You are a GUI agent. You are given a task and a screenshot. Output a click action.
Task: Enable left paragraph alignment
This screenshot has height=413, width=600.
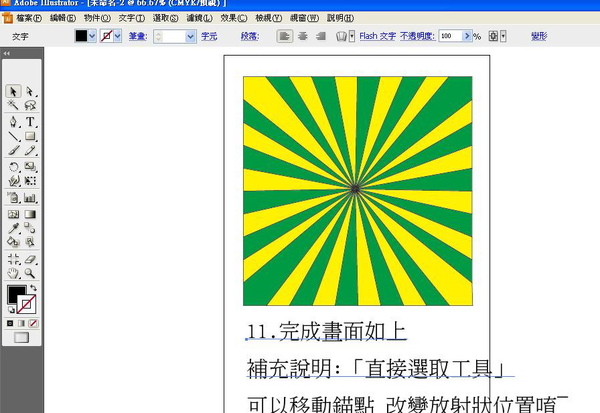tap(284, 36)
